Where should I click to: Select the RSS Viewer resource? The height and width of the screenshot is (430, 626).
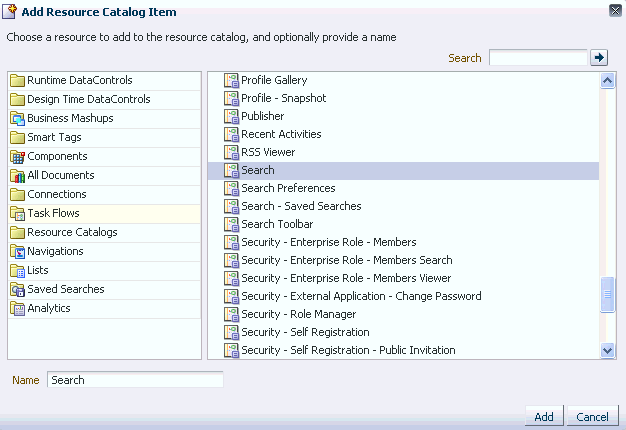point(403,152)
